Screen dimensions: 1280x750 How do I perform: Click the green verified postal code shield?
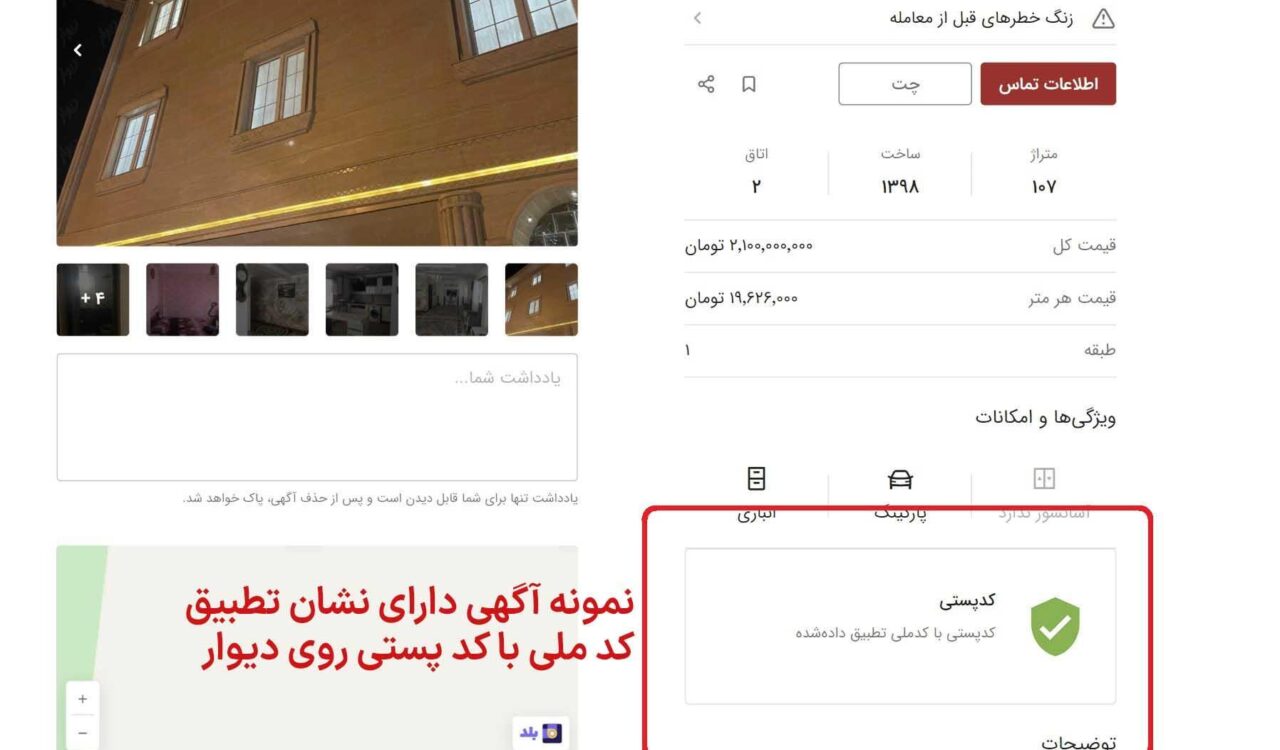(x=1055, y=626)
